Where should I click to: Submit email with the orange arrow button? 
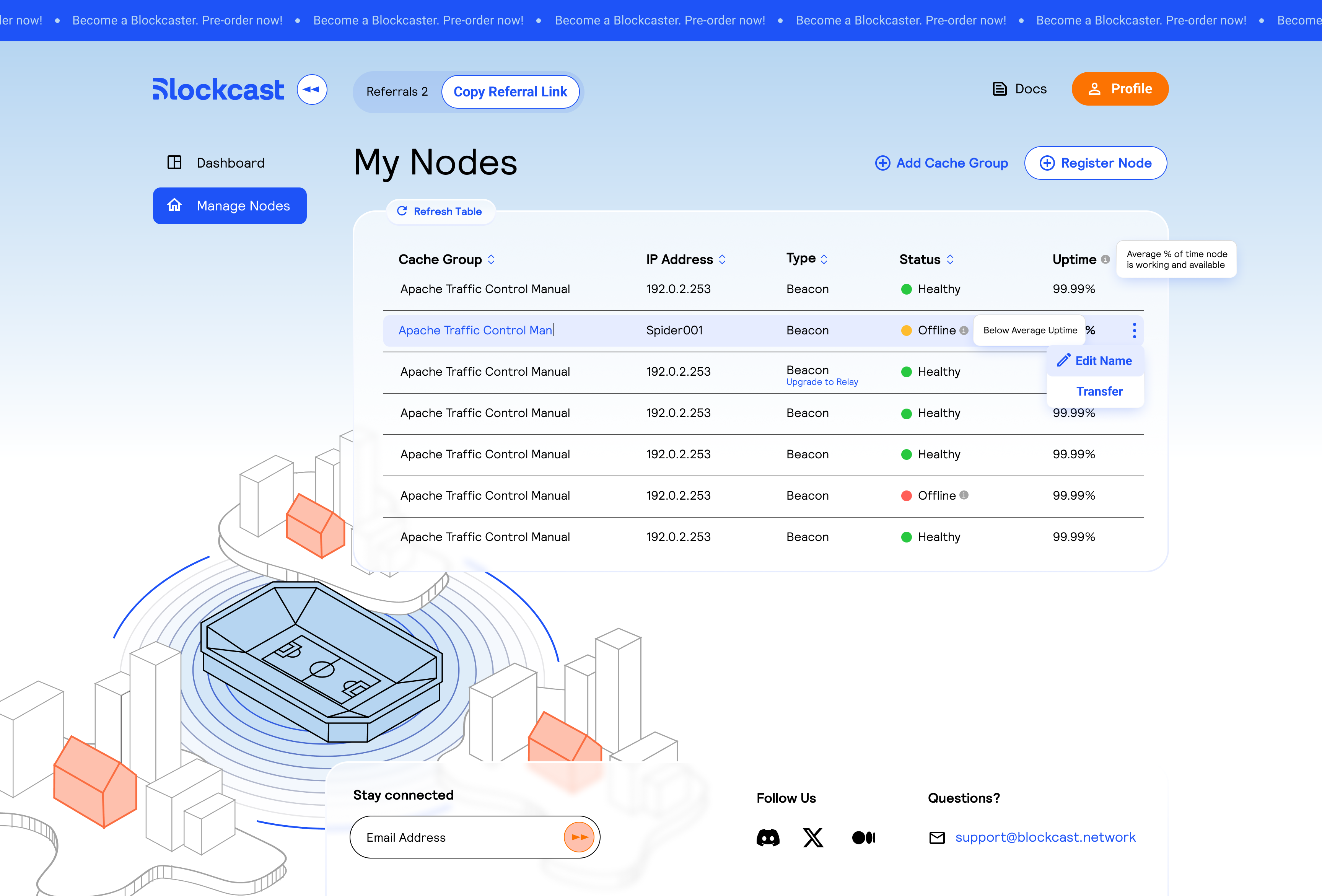(578, 837)
